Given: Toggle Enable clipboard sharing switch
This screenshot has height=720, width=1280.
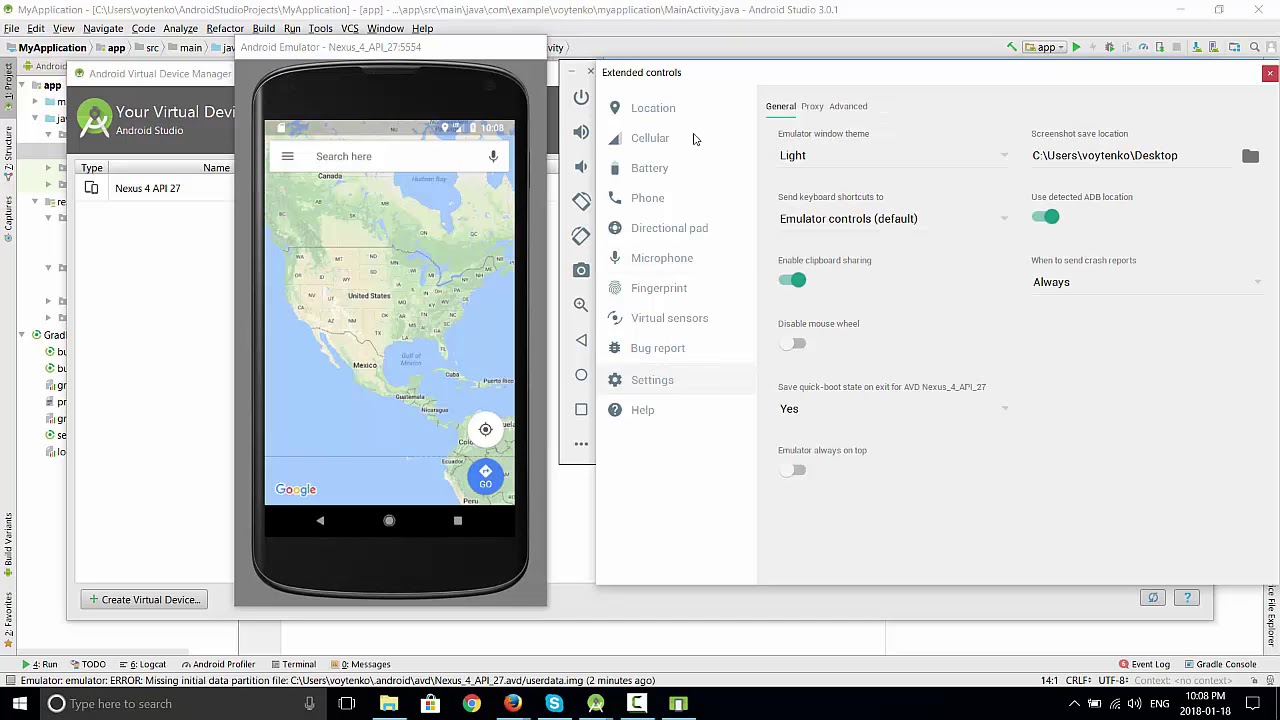Looking at the screenshot, I should tap(792, 280).
